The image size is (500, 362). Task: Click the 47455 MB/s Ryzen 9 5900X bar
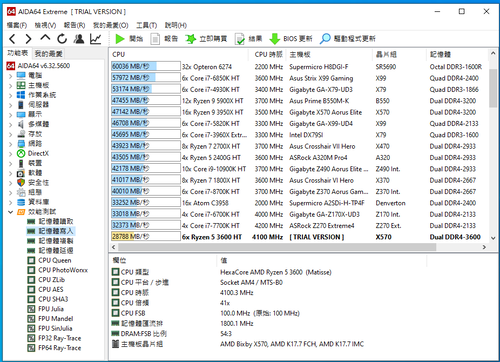coord(146,100)
